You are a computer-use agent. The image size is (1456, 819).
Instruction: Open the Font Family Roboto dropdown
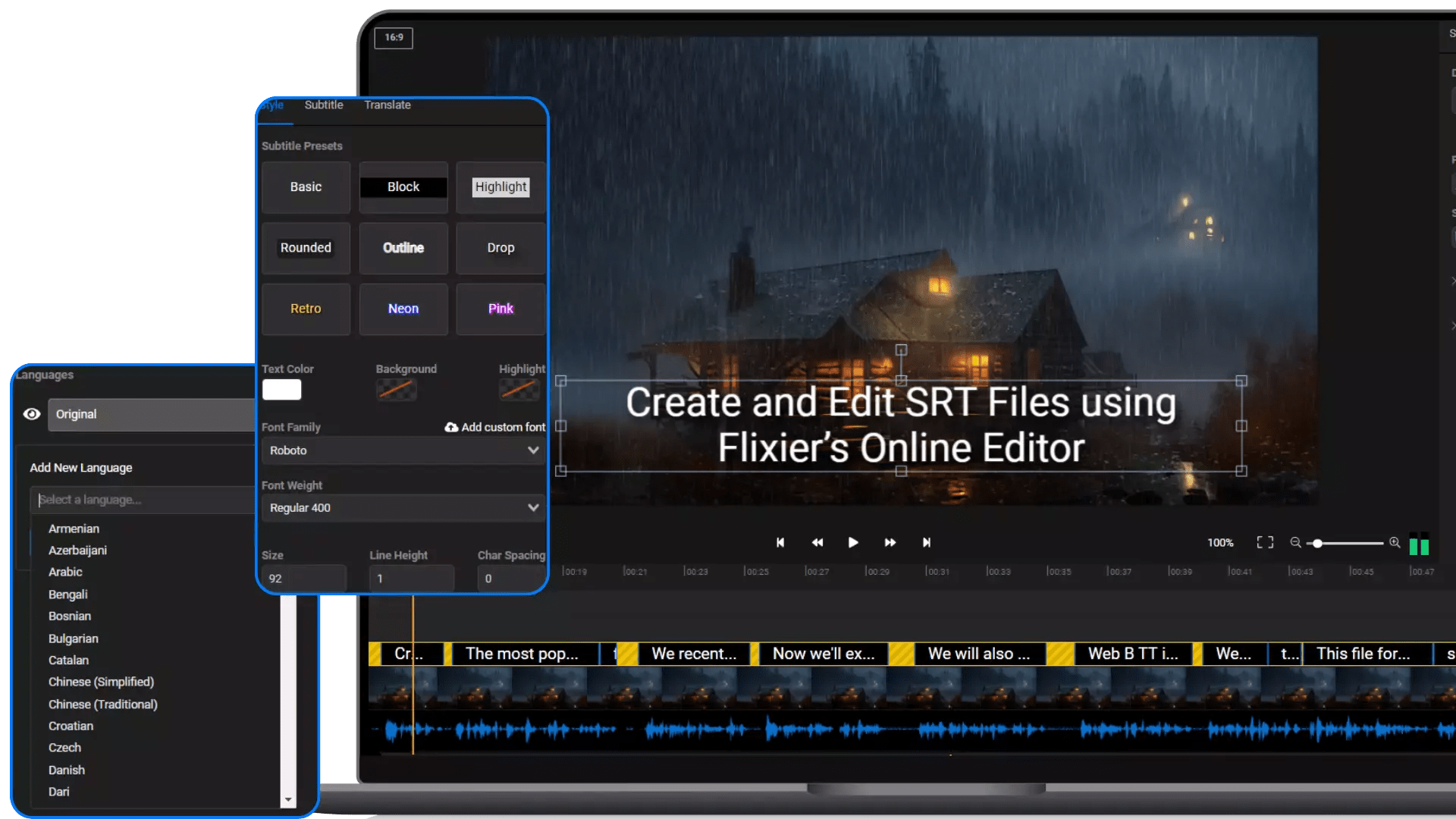(x=403, y=450)
